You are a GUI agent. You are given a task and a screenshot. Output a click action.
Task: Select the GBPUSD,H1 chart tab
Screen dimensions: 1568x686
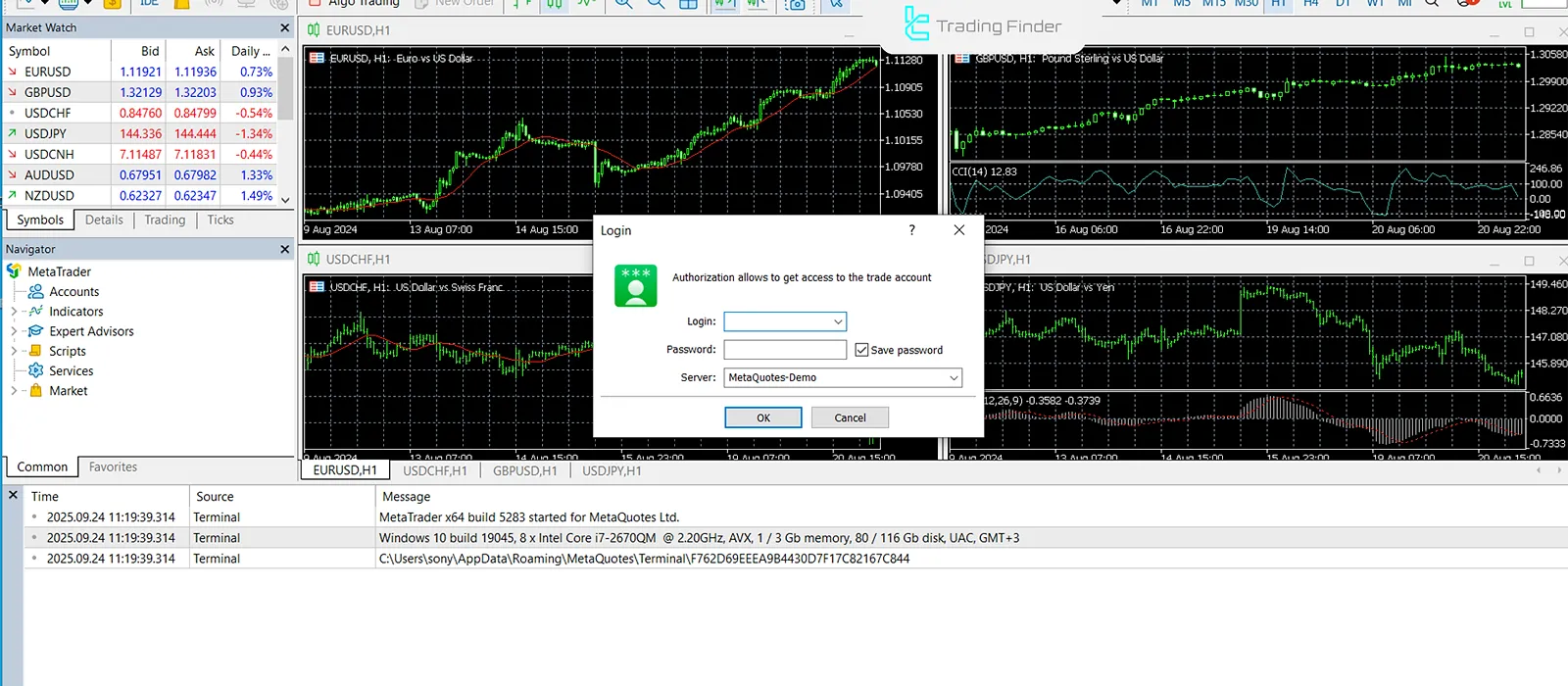pyautogui.click(x=524, y=471)
